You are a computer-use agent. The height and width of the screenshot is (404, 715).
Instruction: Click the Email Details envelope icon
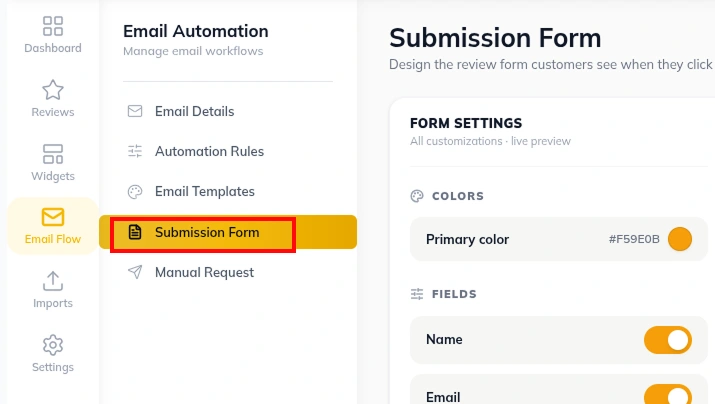tap(135, 111)
